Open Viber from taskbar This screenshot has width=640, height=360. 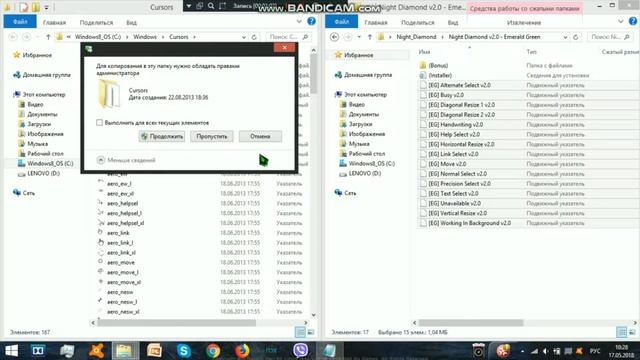click(x=300, y=351)
